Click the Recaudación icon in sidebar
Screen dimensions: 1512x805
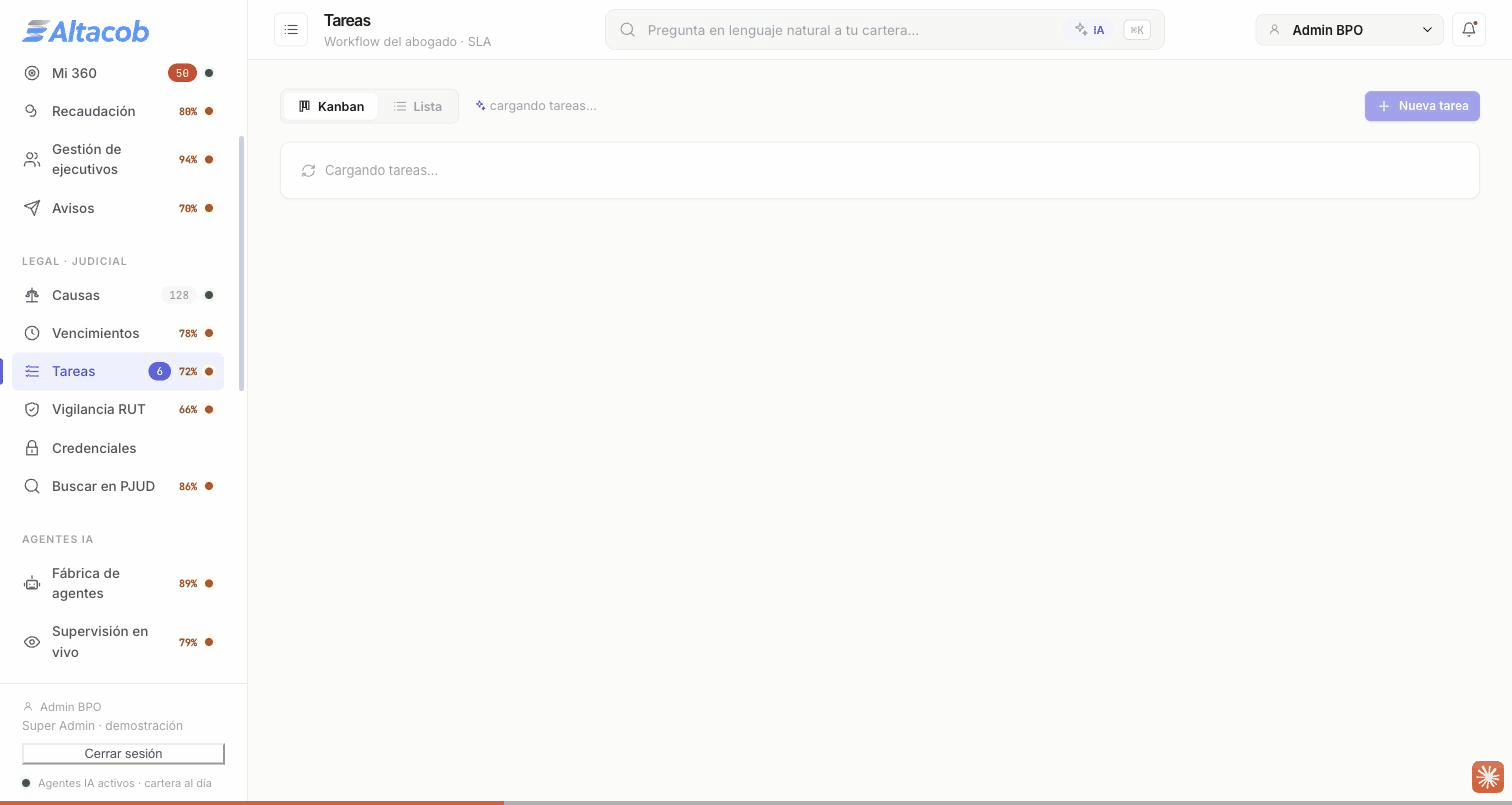[32, 111]
